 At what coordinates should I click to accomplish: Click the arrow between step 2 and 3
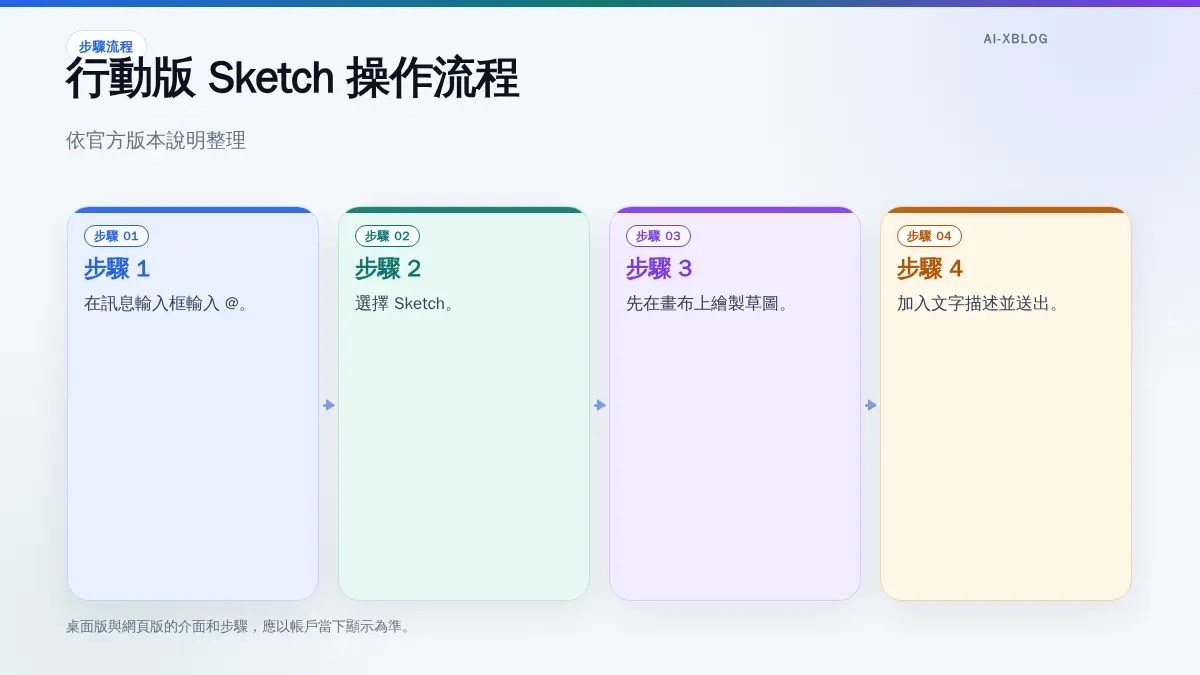(x=600, y=405)
